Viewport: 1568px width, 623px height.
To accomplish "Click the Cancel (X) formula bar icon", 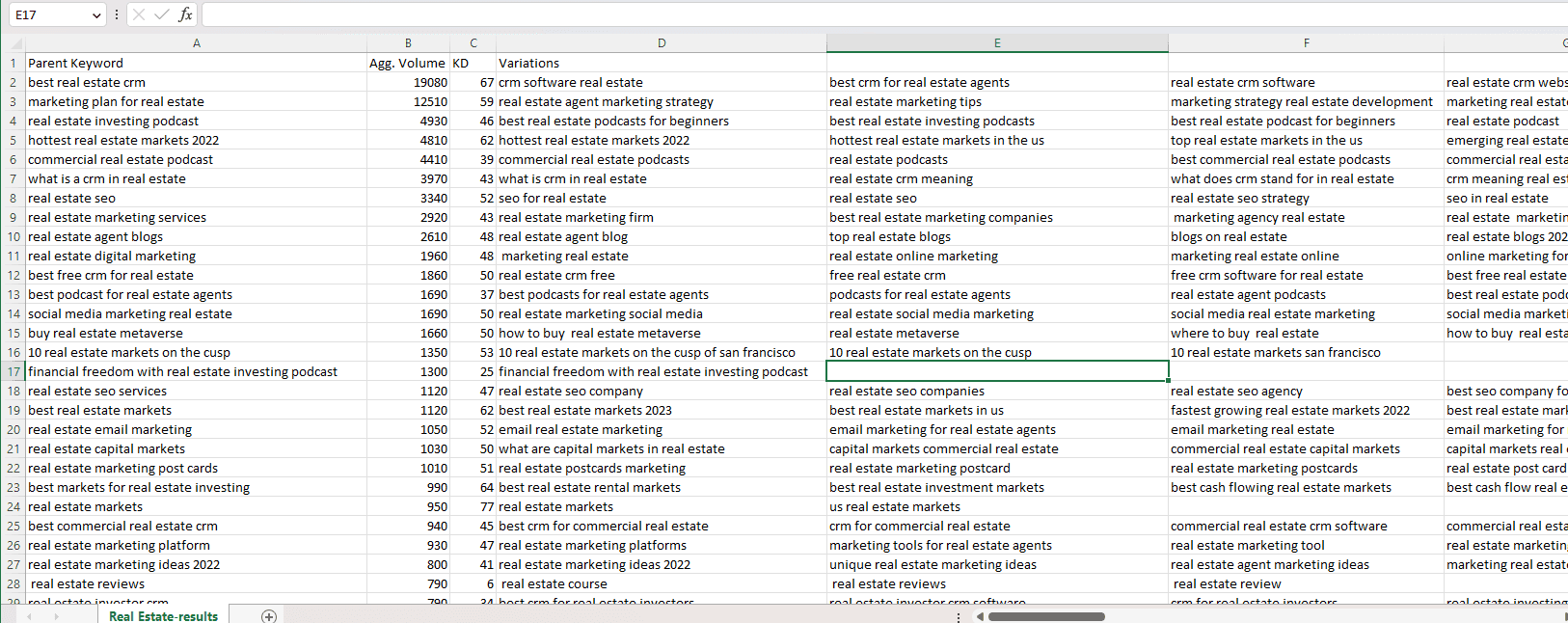I will (139, 14).
